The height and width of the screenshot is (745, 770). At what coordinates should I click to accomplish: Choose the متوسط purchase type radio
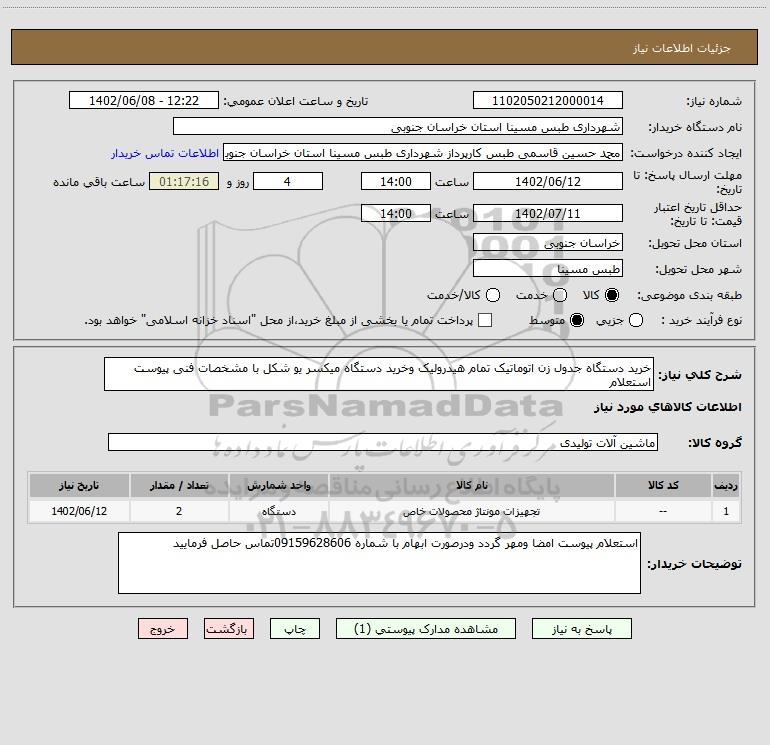pos(577,320)
